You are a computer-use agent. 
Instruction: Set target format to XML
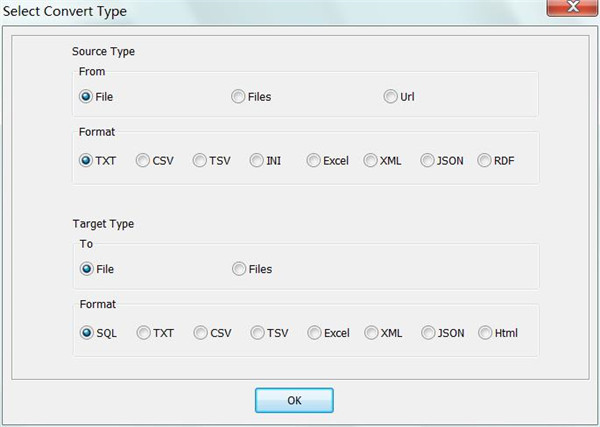[371, 333]
